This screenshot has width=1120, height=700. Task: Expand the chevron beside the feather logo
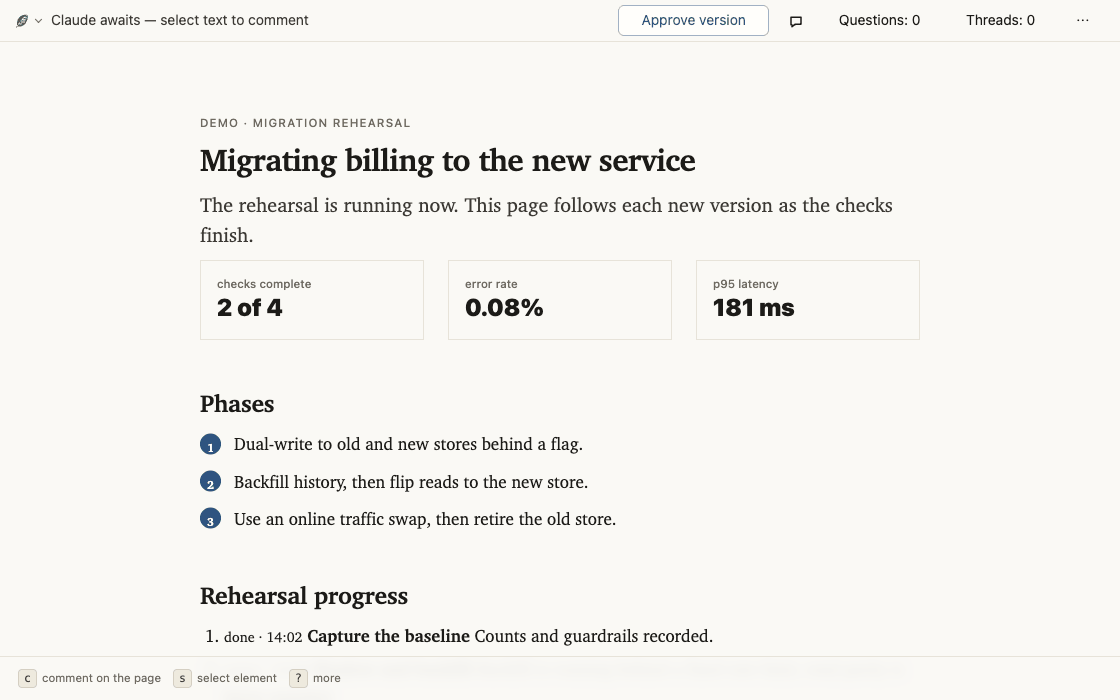click(x=39, y=21)
